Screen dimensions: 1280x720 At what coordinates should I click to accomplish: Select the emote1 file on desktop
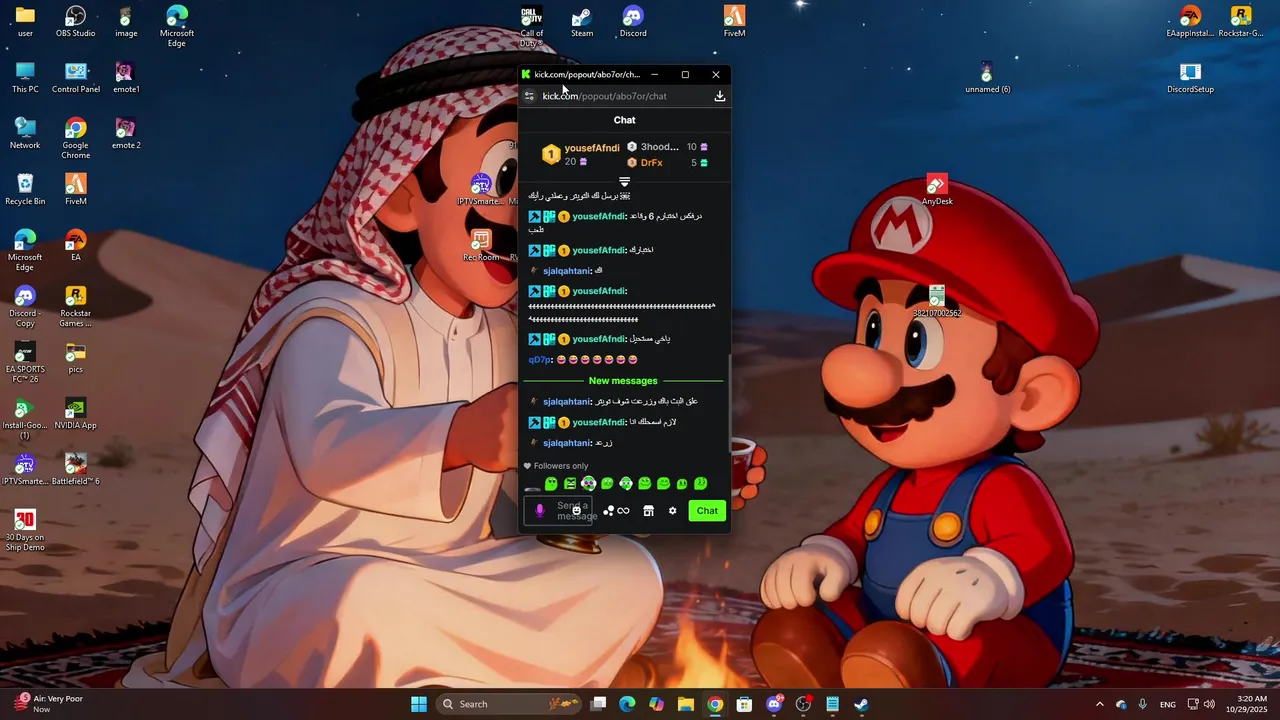(x=125, y=78)
